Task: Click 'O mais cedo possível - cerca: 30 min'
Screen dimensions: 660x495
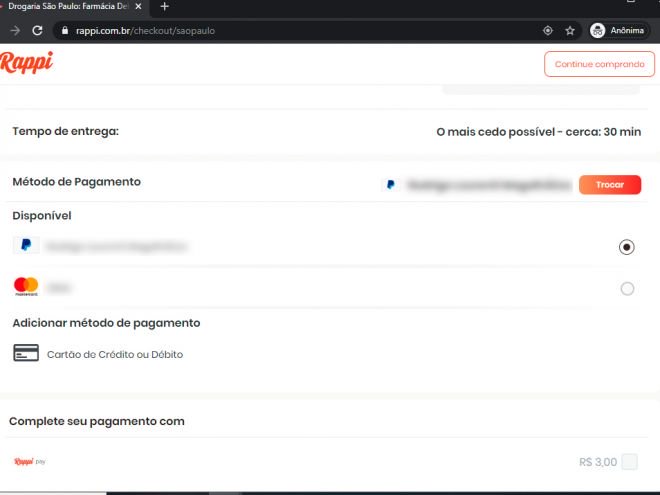Action: coord(539,132)
